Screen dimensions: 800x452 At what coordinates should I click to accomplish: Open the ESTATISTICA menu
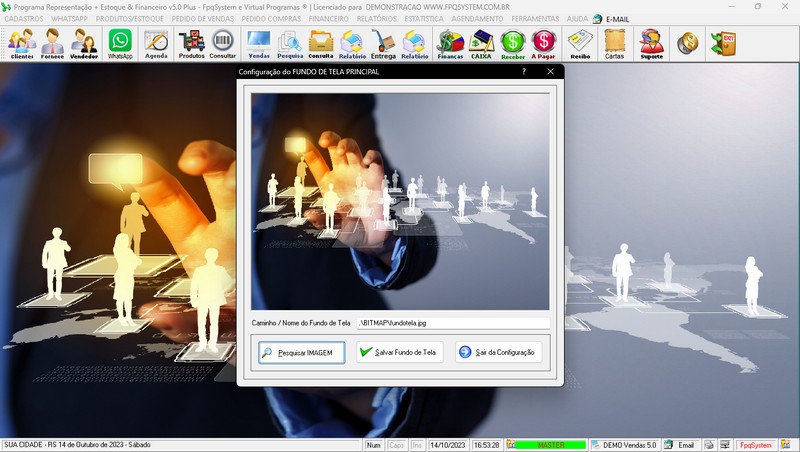tap(424, 19)
